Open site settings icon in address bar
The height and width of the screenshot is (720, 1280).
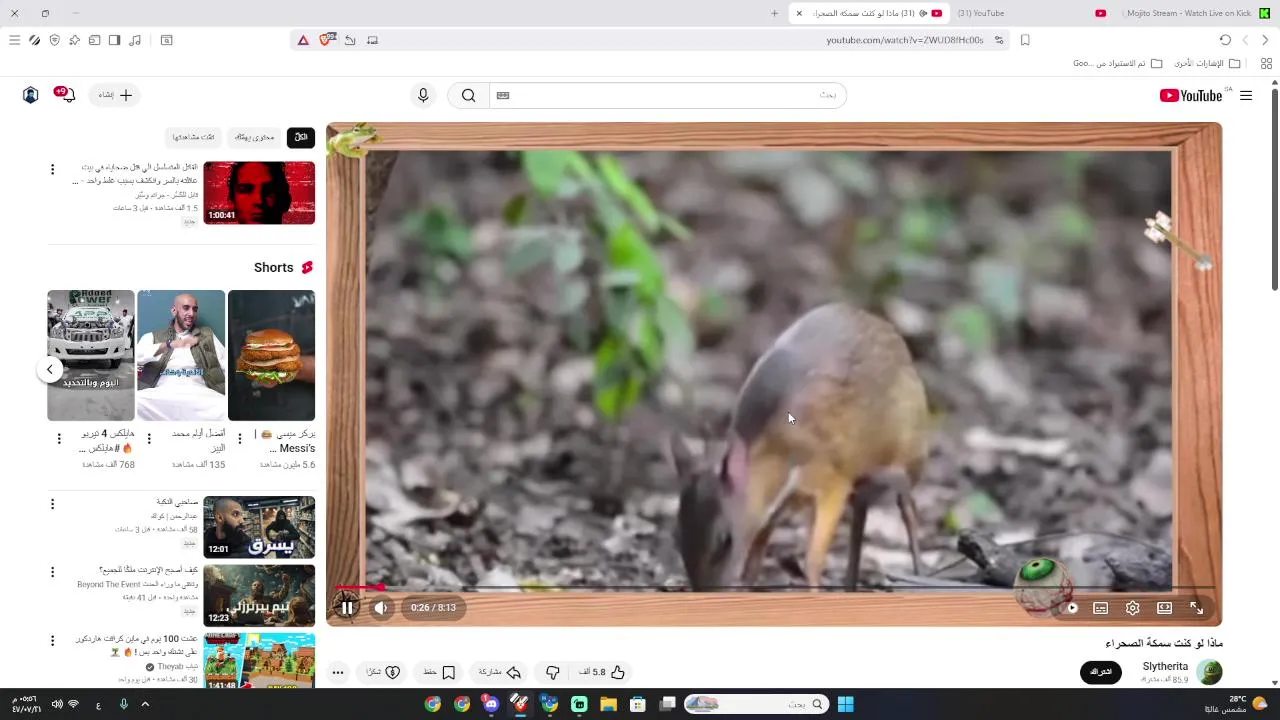click(999, 40)
